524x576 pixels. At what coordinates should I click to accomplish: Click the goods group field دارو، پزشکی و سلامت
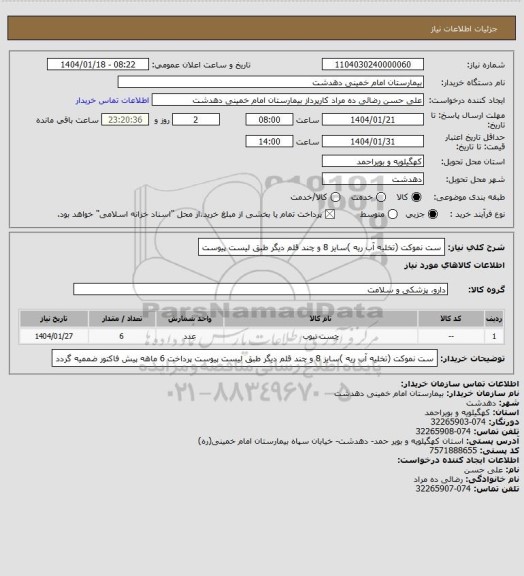click(260, 289)
